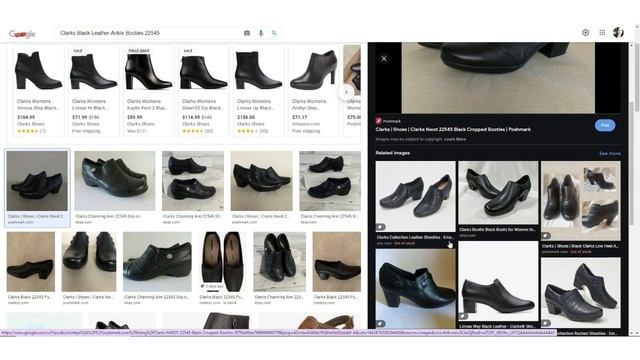
Task: Click the Google logo
Action: (x=22, y=34)
